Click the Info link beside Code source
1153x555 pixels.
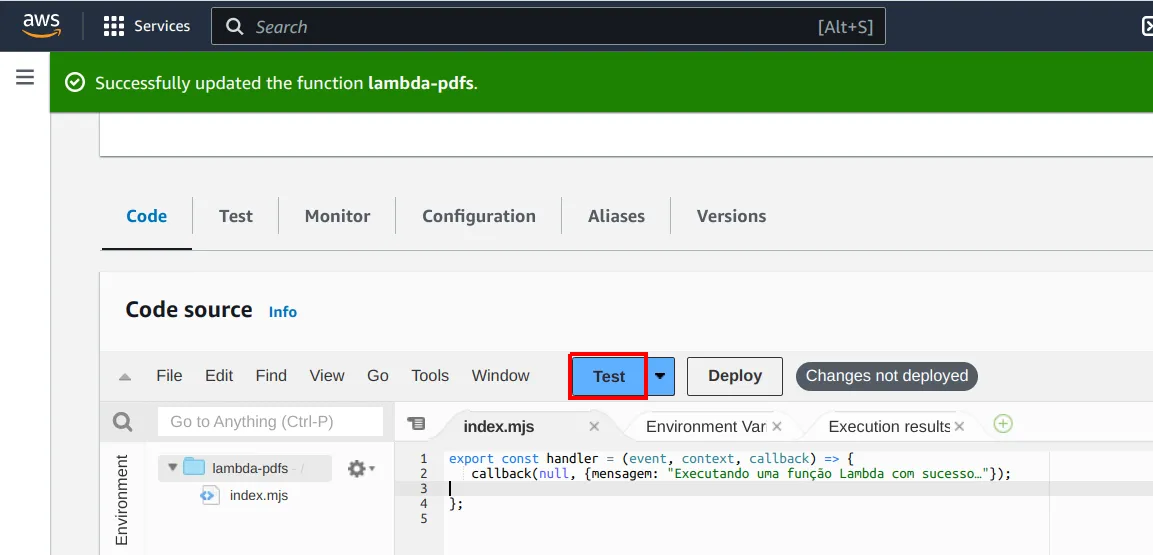tap(283, 312)
